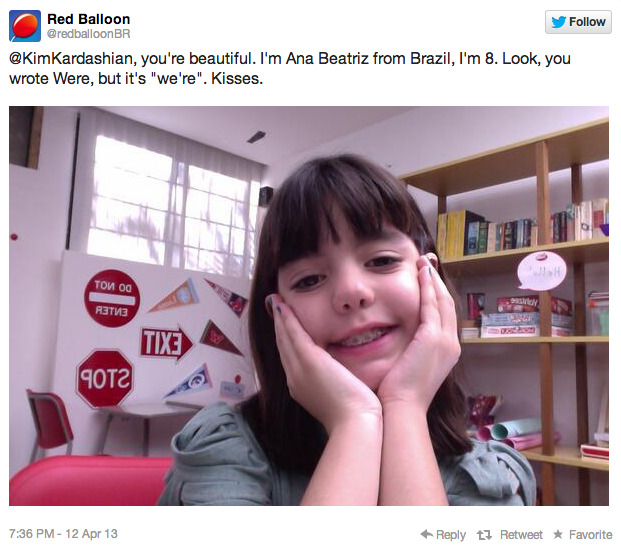
Task: Open the @redballoonBR handle link
Action: pos(88,34)
